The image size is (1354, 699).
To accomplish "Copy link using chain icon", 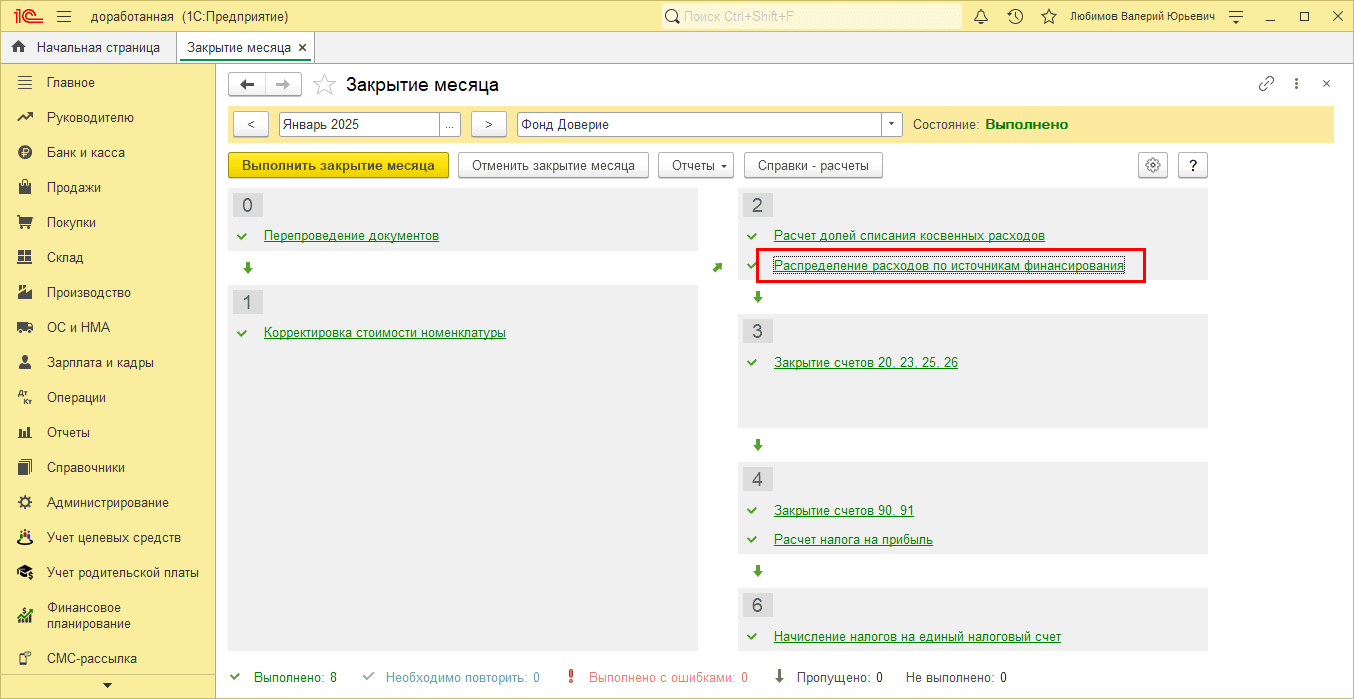I will [x=1266, y=84].
